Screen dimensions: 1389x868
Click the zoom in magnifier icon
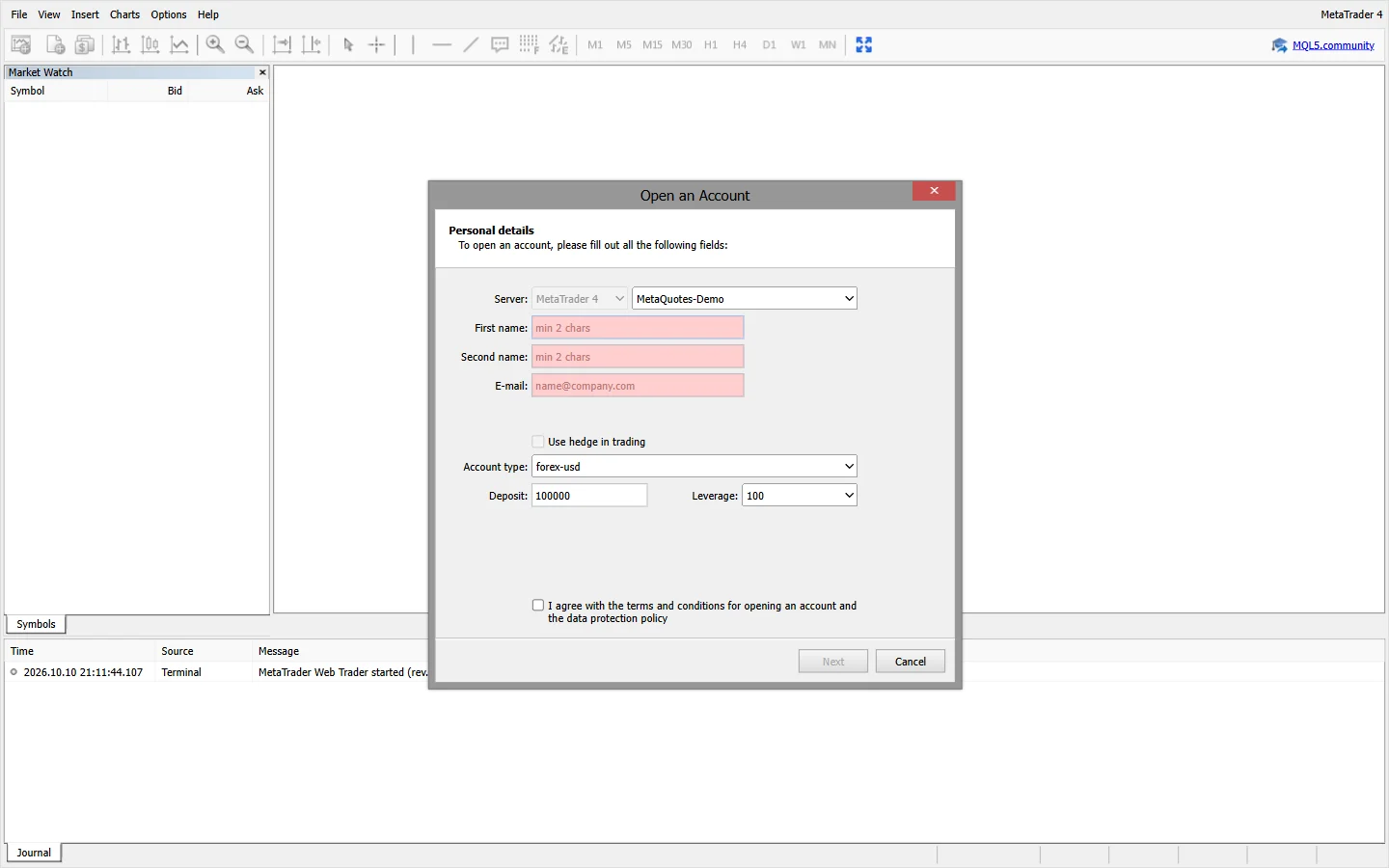coord(216,44)
